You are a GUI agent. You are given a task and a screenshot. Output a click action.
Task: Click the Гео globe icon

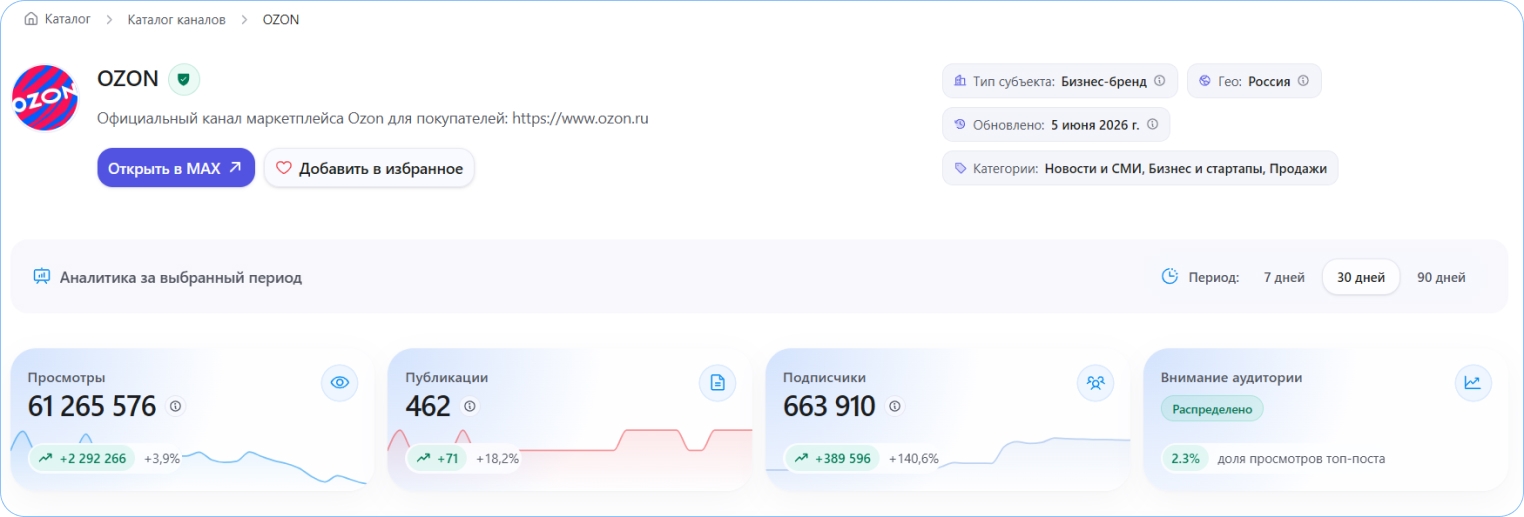pyautogui.click(x=1205, y=81)
